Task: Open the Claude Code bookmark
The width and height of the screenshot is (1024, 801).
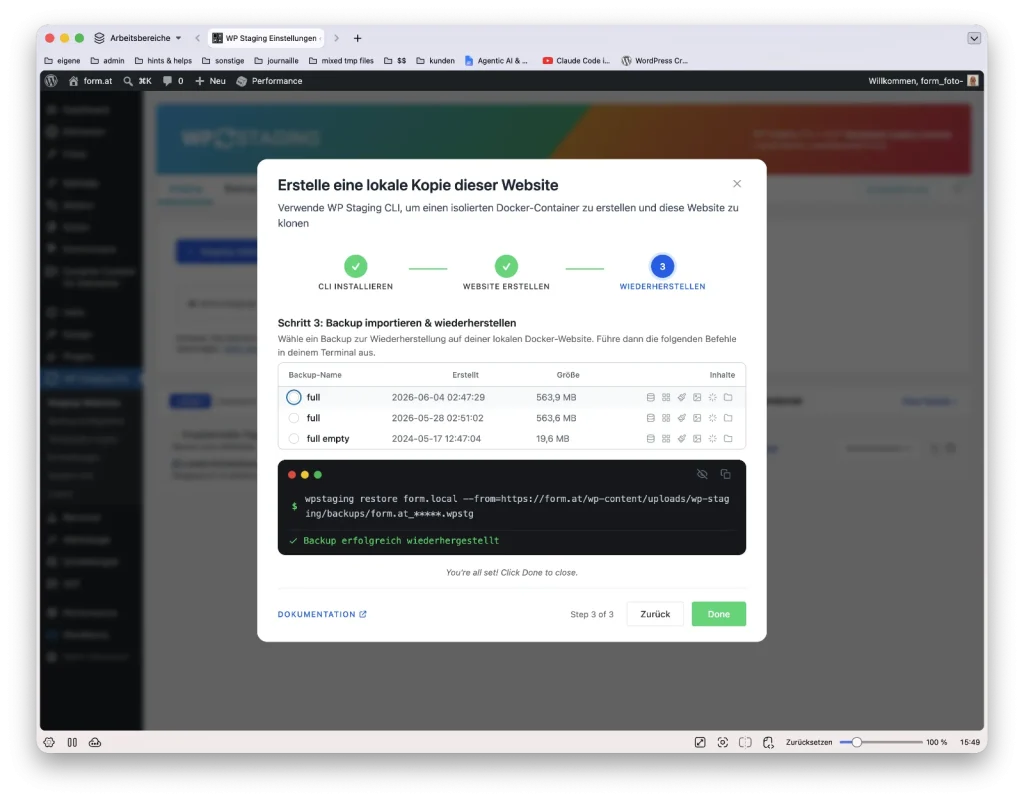Action: [576, 61]
